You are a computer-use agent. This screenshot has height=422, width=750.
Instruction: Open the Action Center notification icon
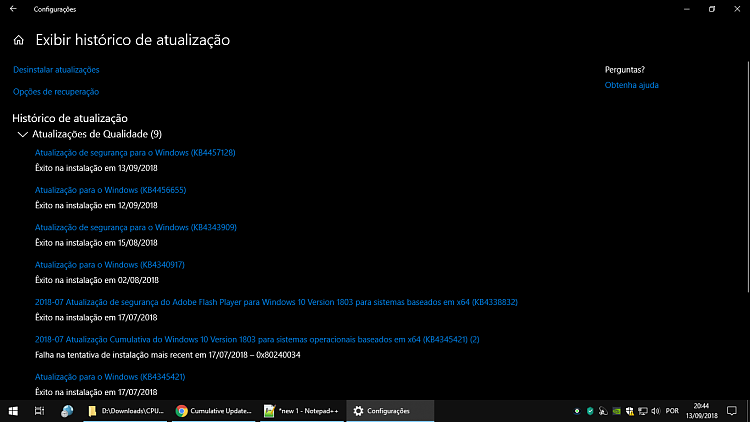coord(732,411)
